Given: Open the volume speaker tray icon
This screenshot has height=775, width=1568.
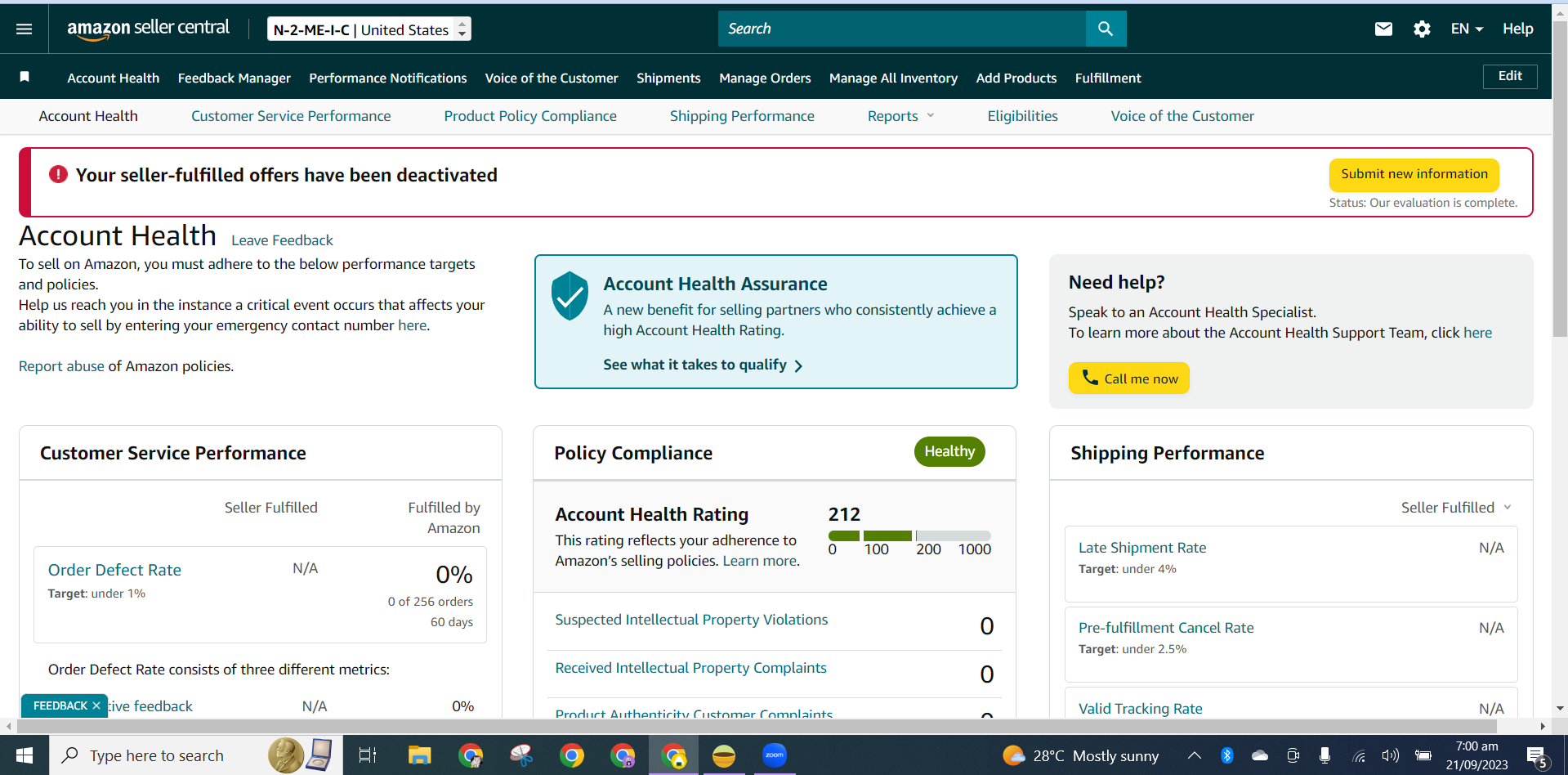Looking at the screenshot, I should 1390,755.
